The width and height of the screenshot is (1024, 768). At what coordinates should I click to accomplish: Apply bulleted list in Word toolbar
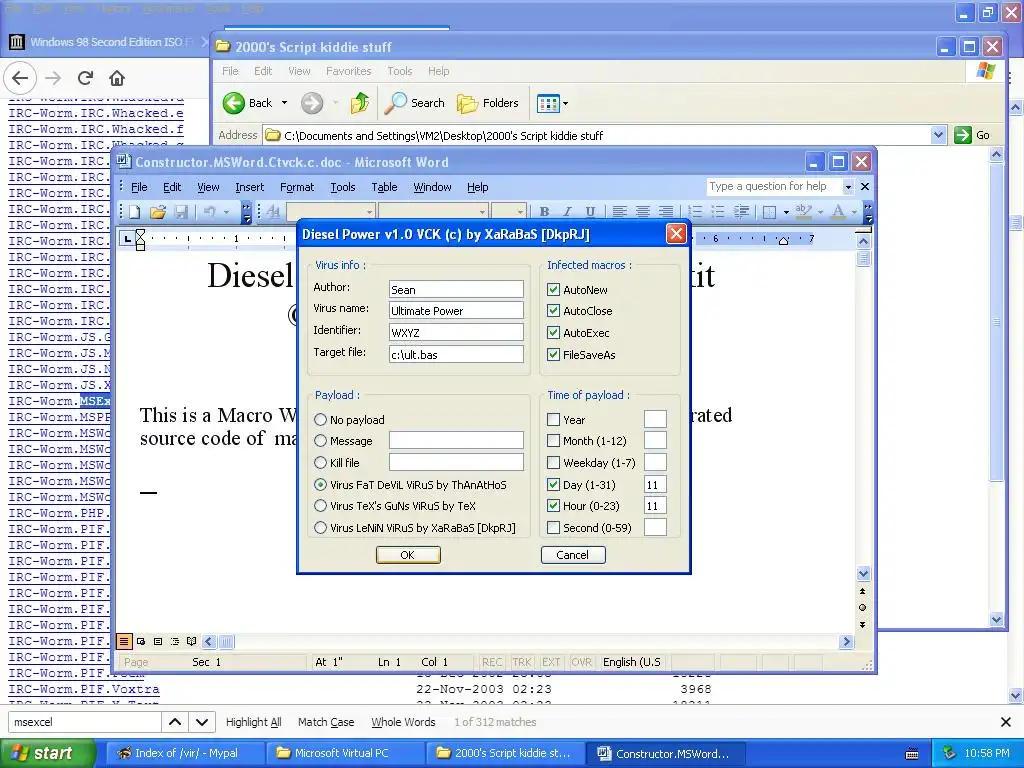click(718, 212)
